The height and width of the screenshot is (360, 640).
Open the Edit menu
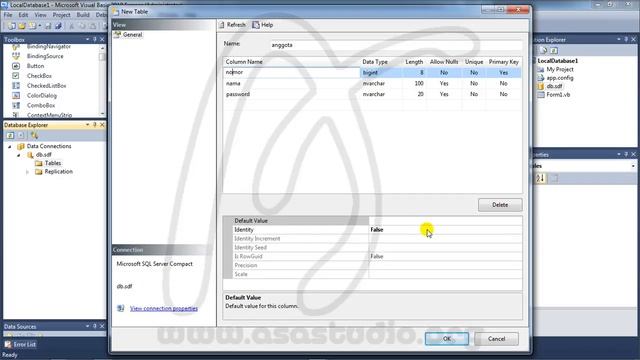click(23, 15)
